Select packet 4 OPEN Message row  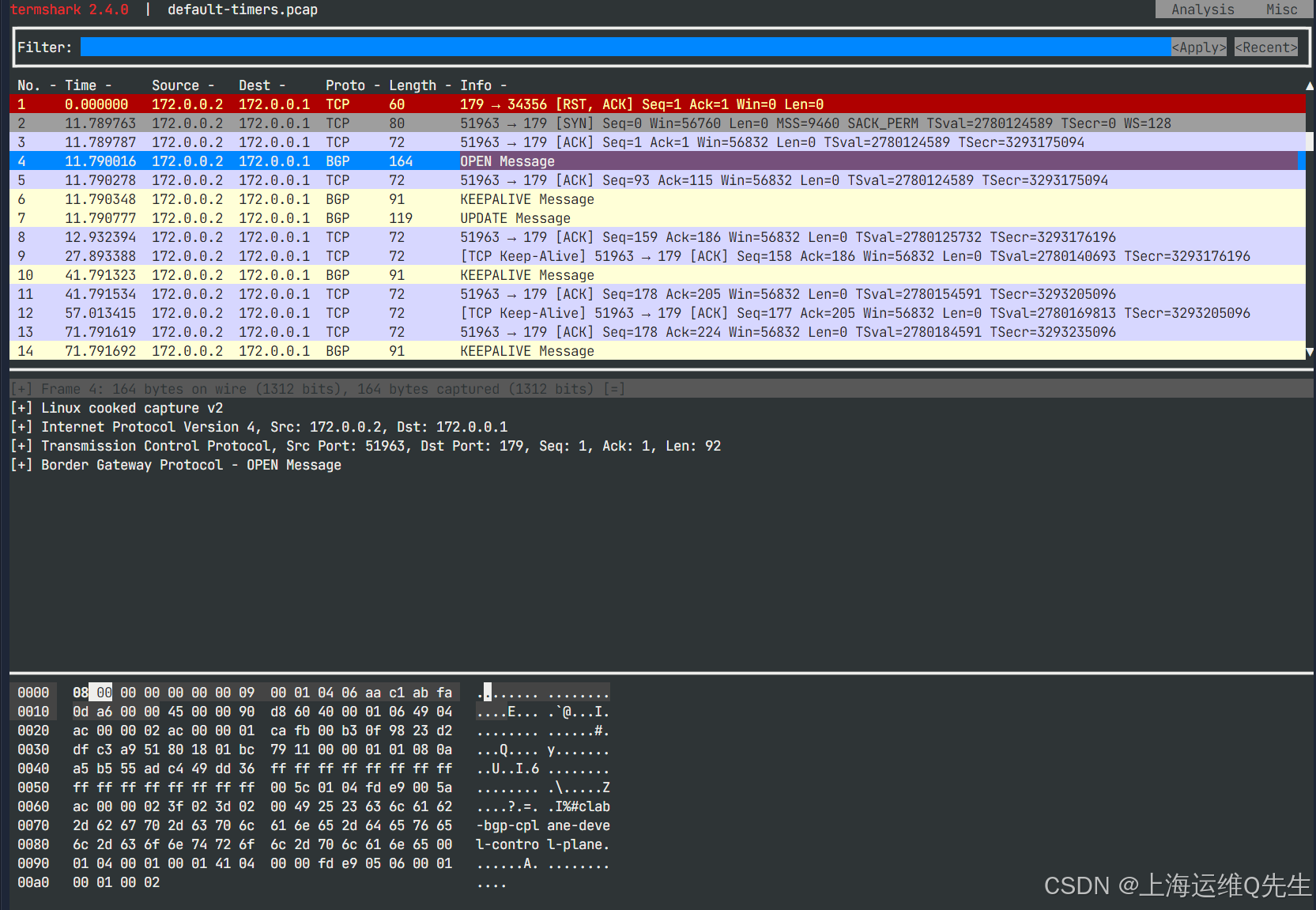[658, 161]
